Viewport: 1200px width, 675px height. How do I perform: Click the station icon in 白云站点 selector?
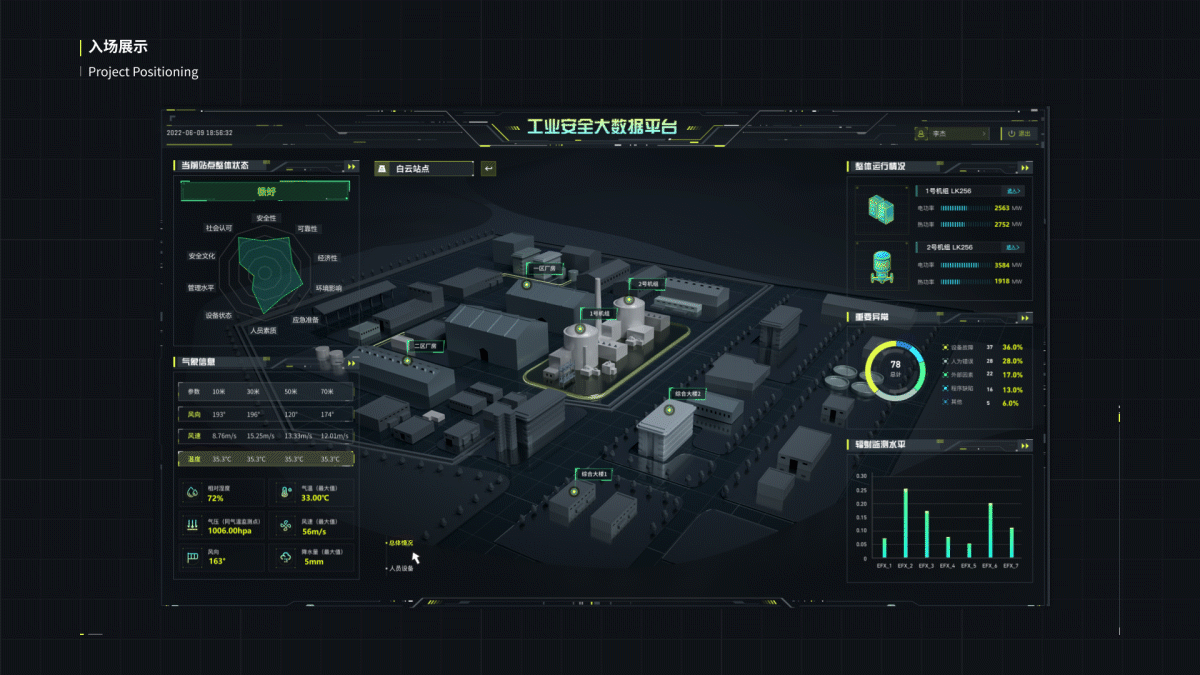click(x=383, y=169)
